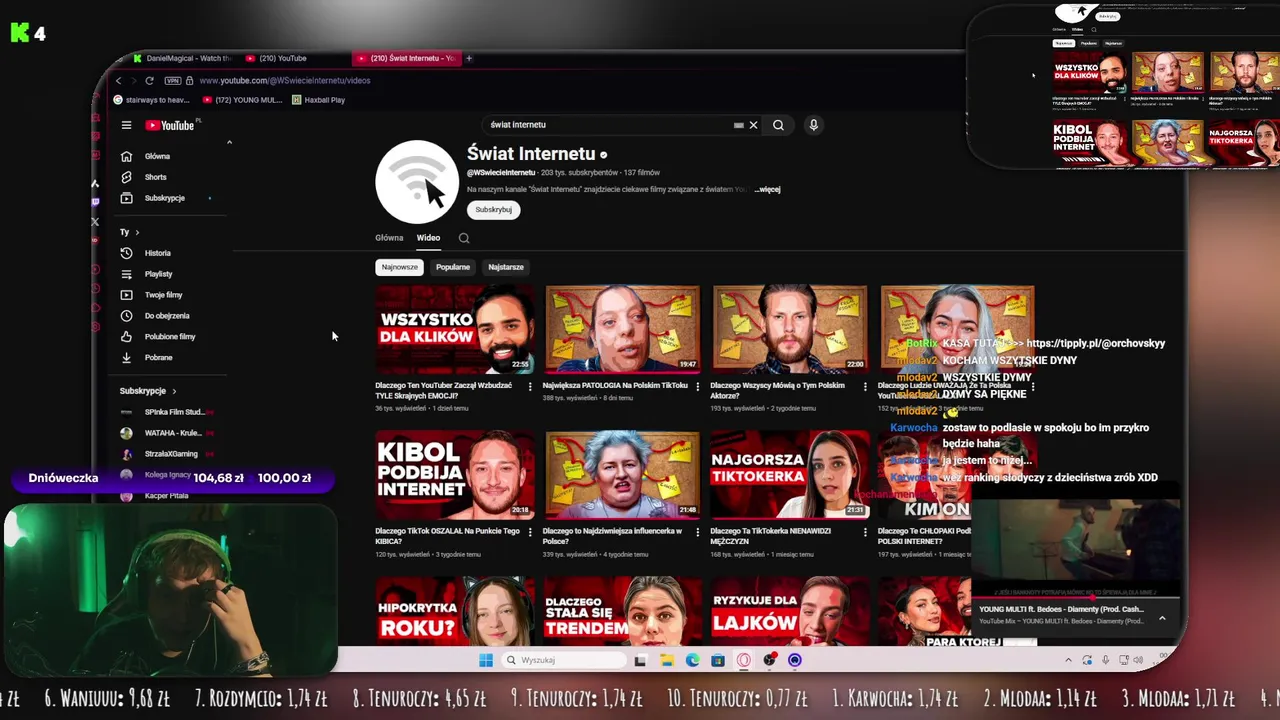The height and width of the screenshot is (720, 1280).
Task: Click the magnifier search button
Action: click(x=778, y=125)
